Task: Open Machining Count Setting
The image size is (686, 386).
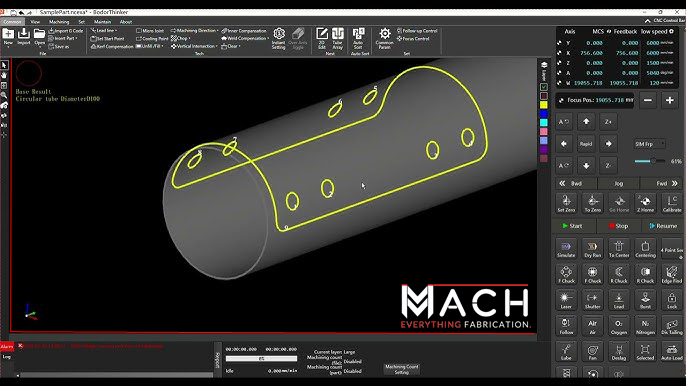Action: [401, 369]
